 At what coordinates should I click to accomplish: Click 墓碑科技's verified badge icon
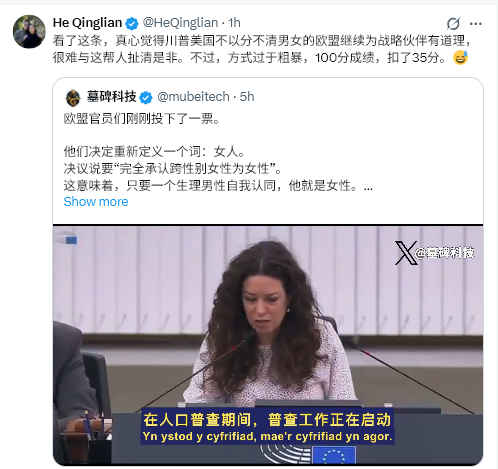[146, 97]
